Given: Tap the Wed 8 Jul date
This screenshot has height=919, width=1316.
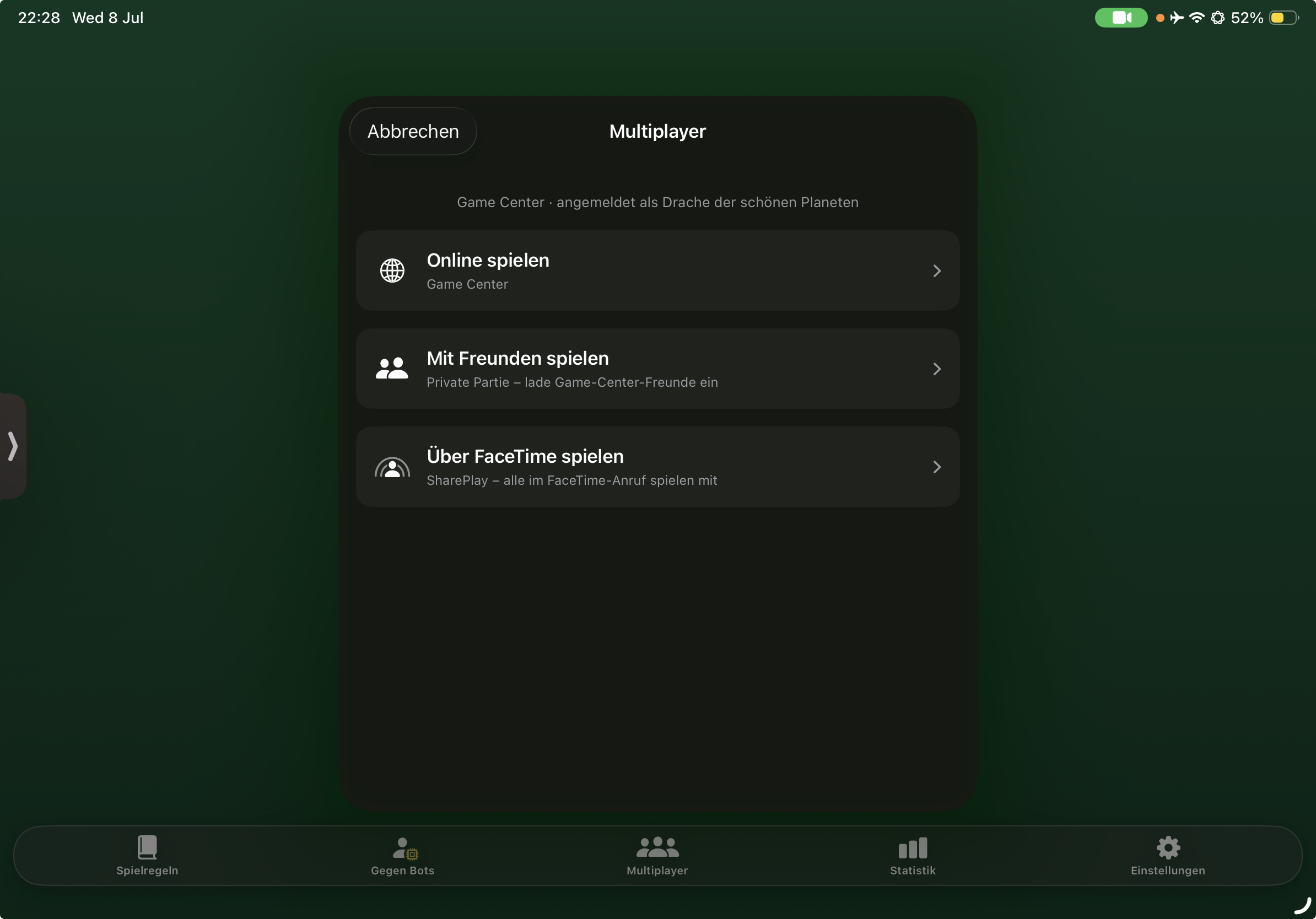Looking at the screenshot, I should click(108, 18).
